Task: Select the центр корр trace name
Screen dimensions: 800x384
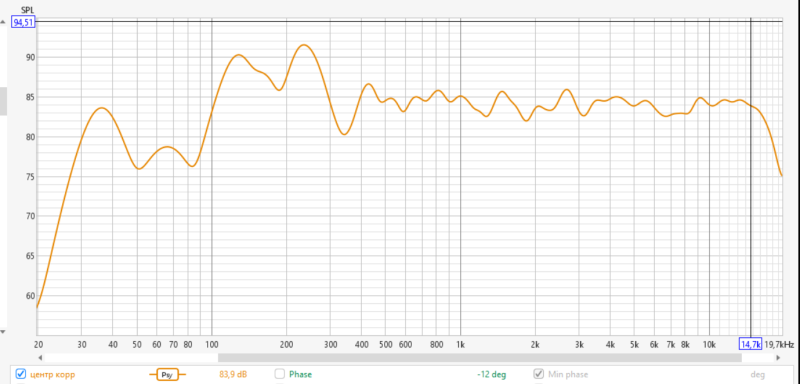Action: pyautogui.click(x=53, y=375)
